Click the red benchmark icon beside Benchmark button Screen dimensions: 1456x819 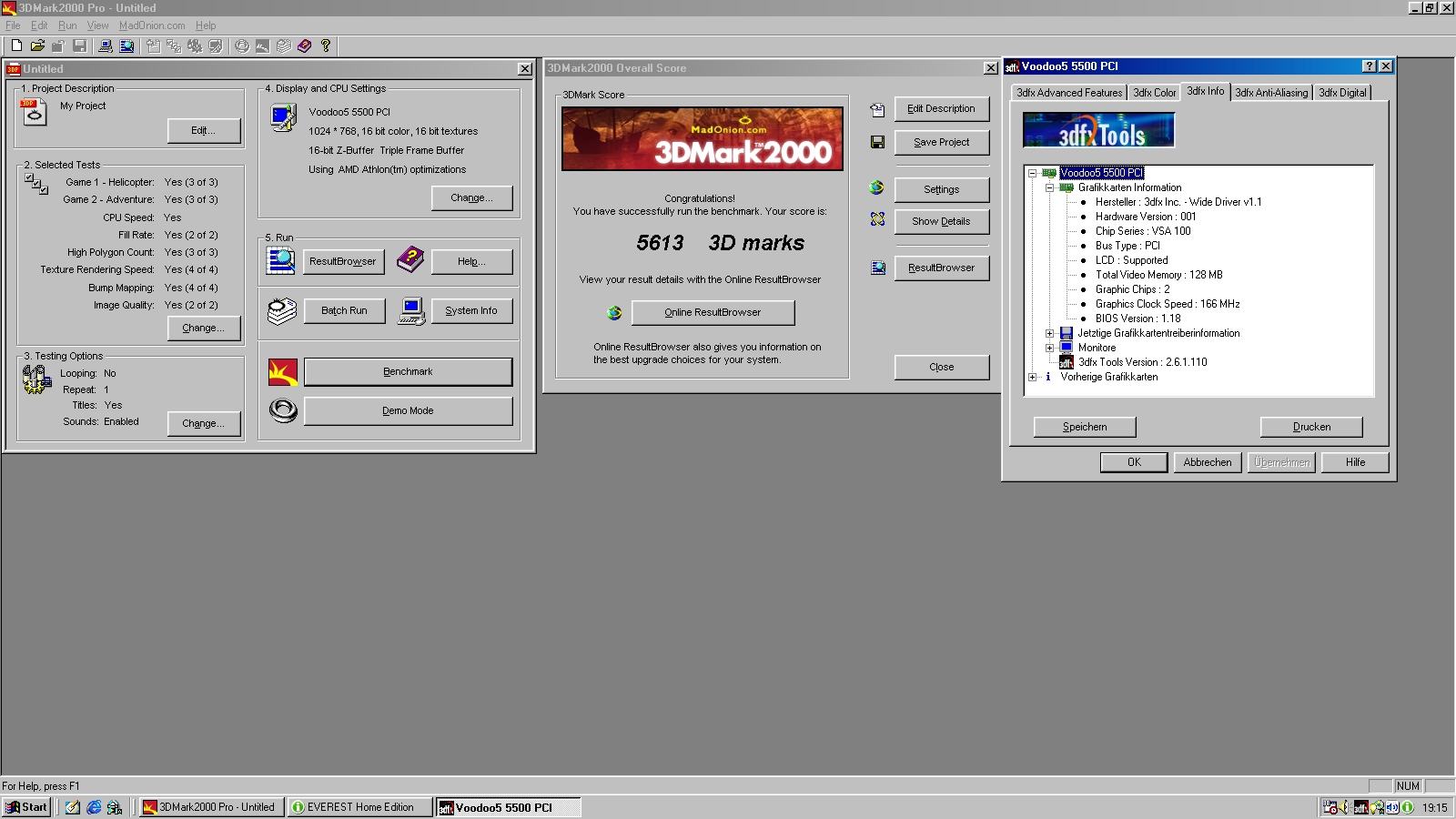pos(283,371)
